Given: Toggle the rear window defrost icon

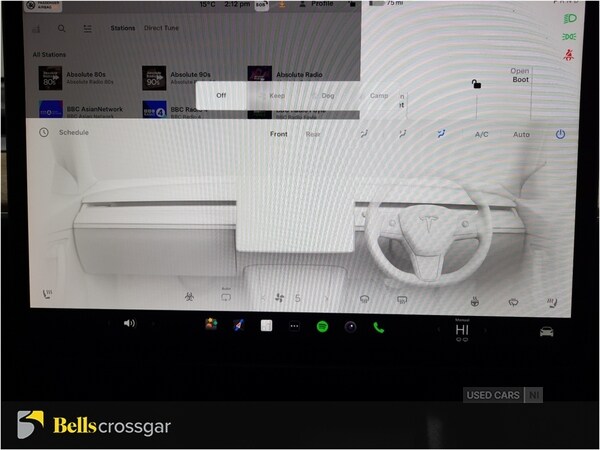Looking at the screenshot, I should click(x=402, y=300).
